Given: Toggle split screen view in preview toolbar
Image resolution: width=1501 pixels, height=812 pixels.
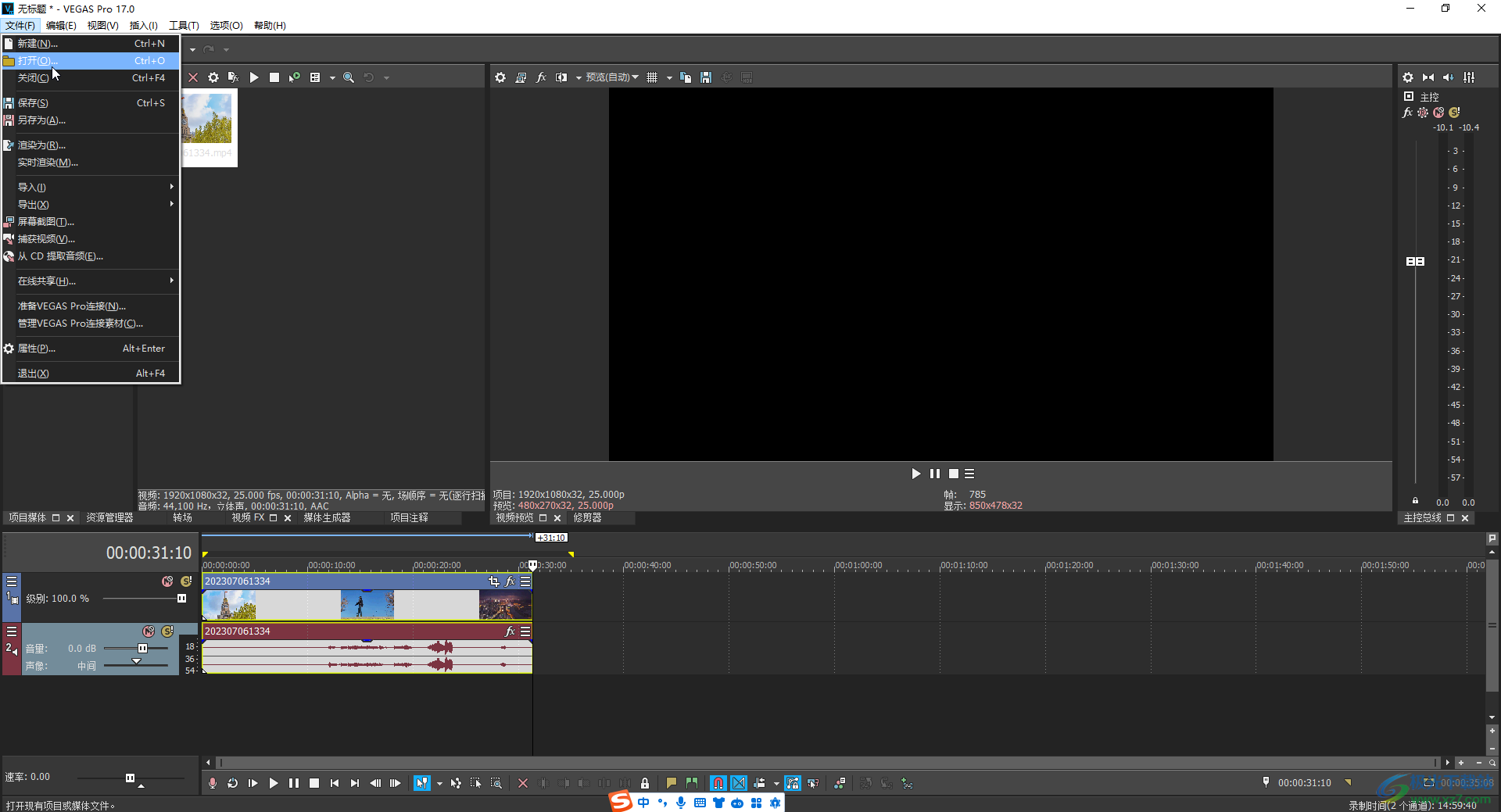Looking at the screenshot, I should tap(561, 77).
